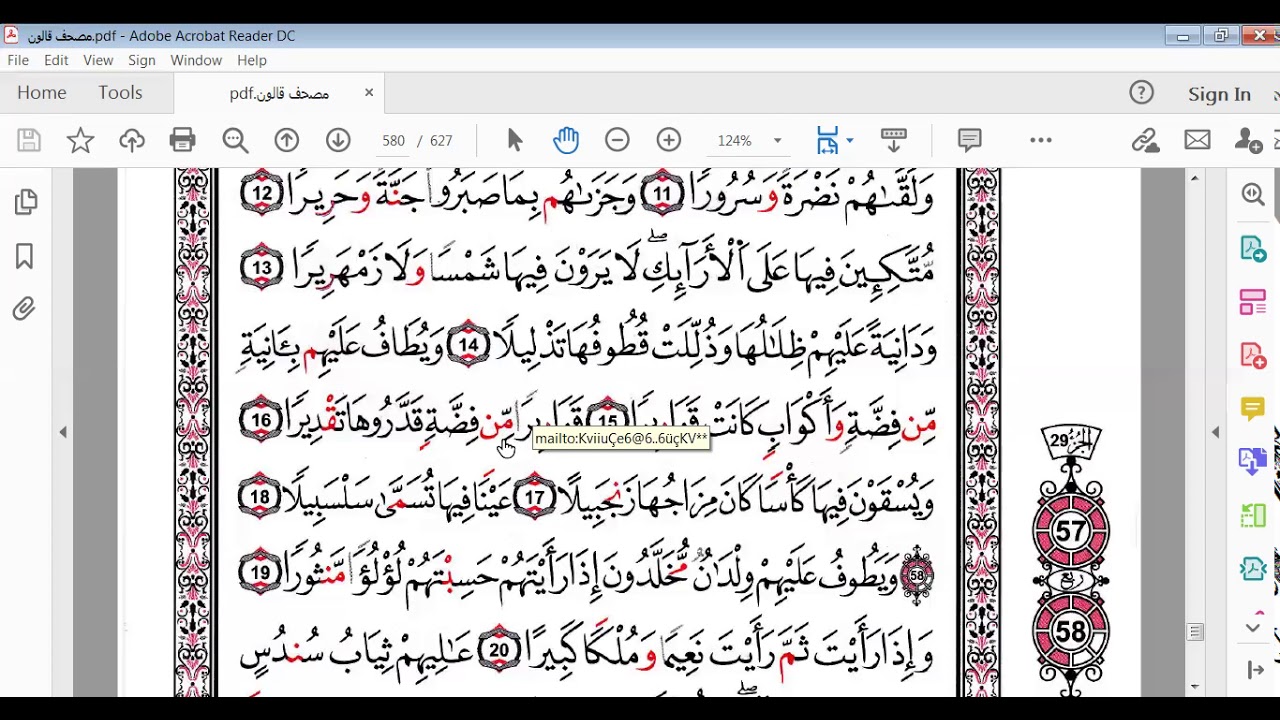Upload file to cloud icon
This screenshot has height=720, width=1280.
click(x=132, y=141)
